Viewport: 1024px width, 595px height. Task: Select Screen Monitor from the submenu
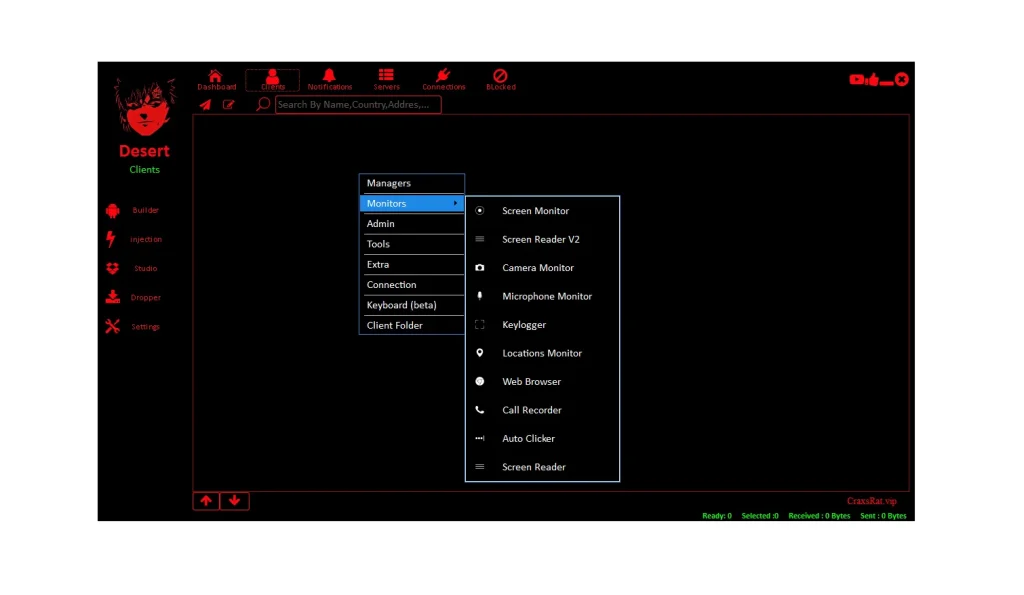[536, 211]
